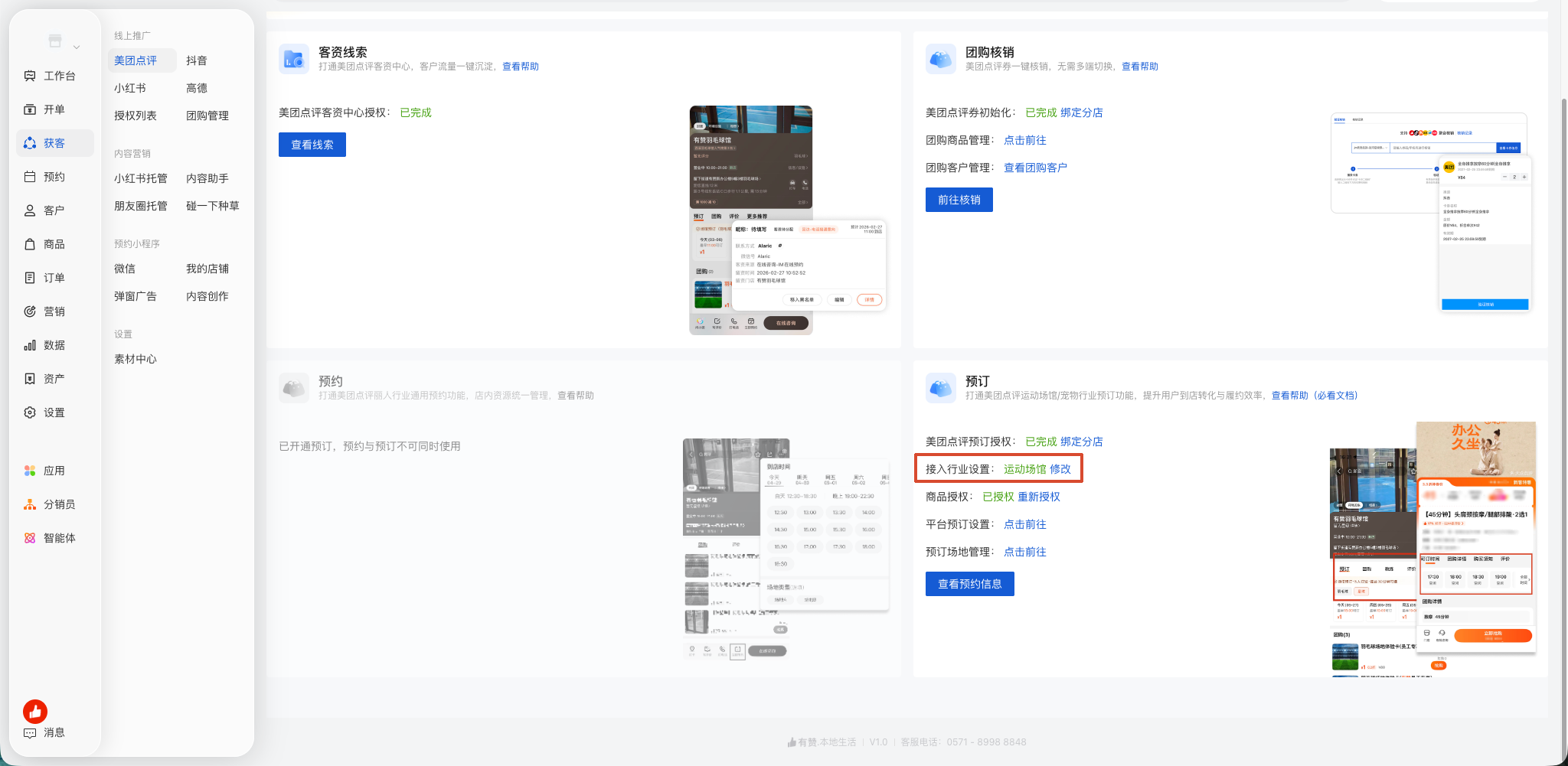The height and width of the screenshot is (766, 1568).
Task: Select 碰一下种草 menu item
Action: (x=213, y=206)
